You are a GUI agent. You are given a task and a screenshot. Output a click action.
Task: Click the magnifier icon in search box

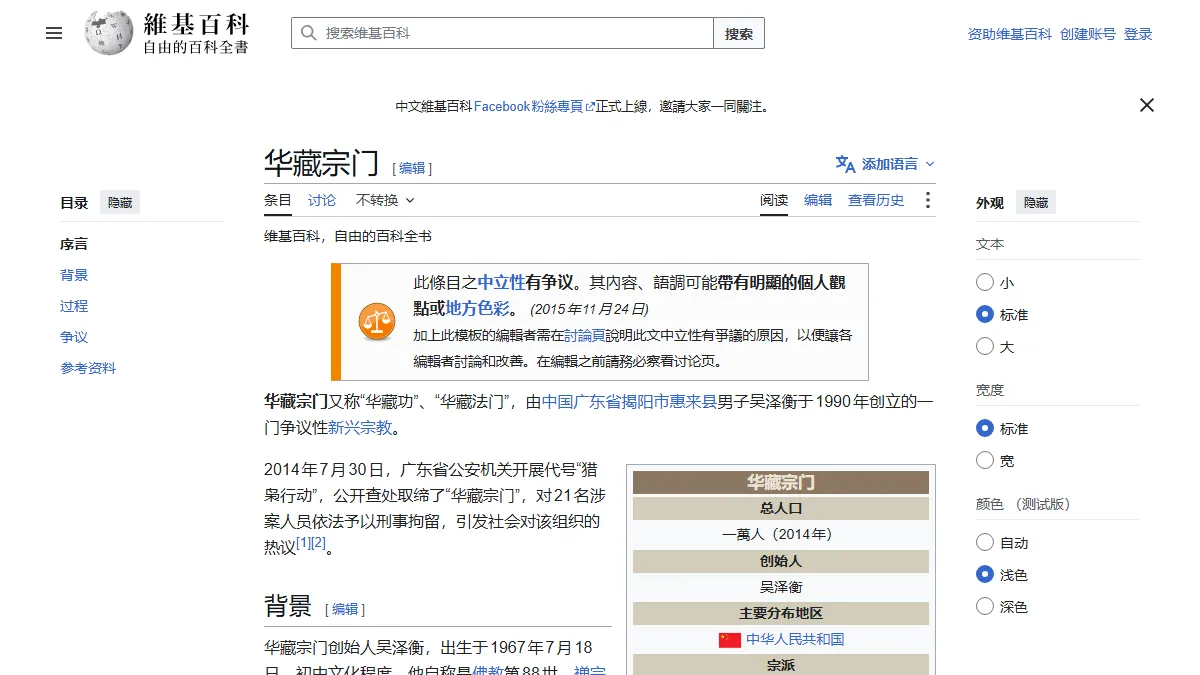coord(309,33)
